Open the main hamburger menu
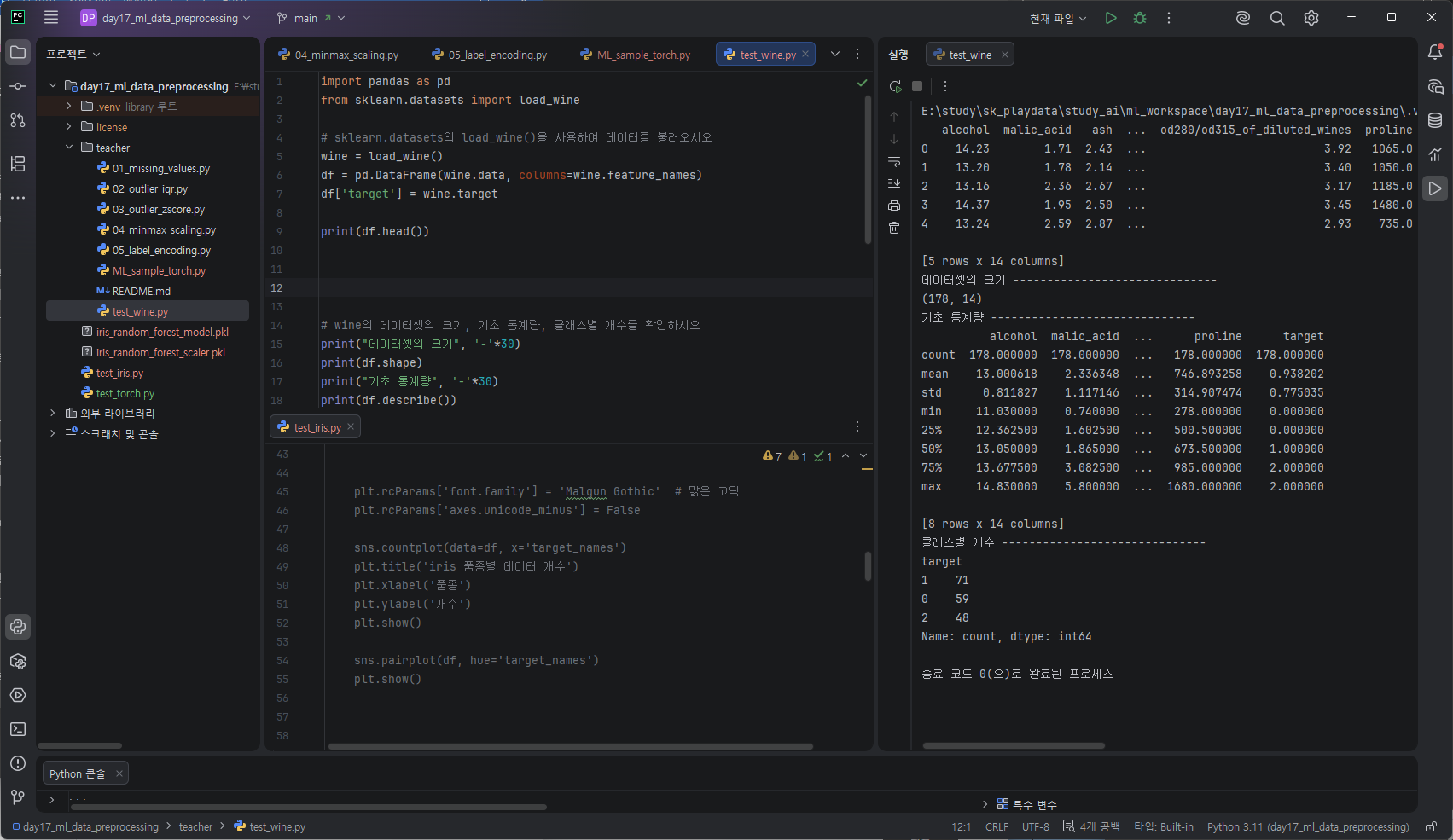Screen dimensions: 1453x840 click(x=51, y=17)
